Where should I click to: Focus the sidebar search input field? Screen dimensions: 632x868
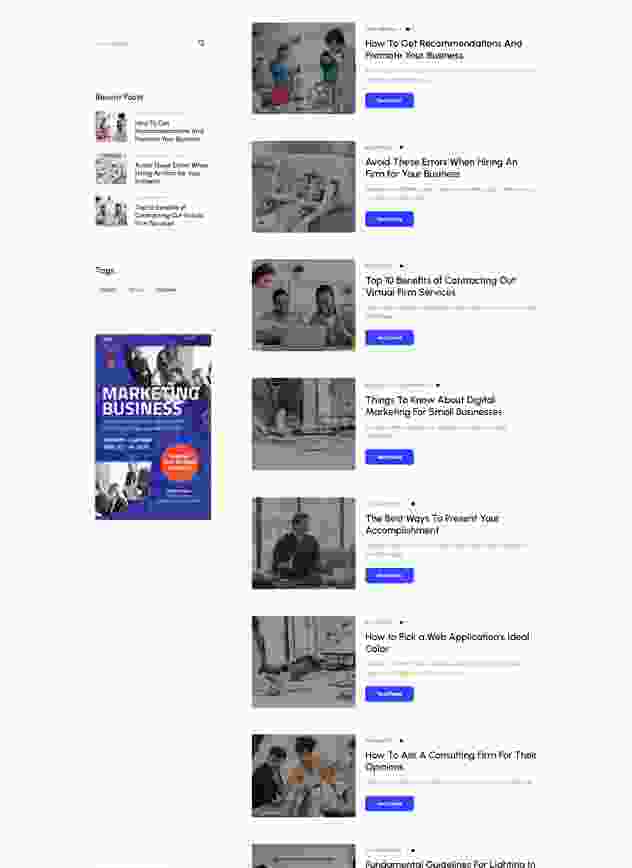145,43
